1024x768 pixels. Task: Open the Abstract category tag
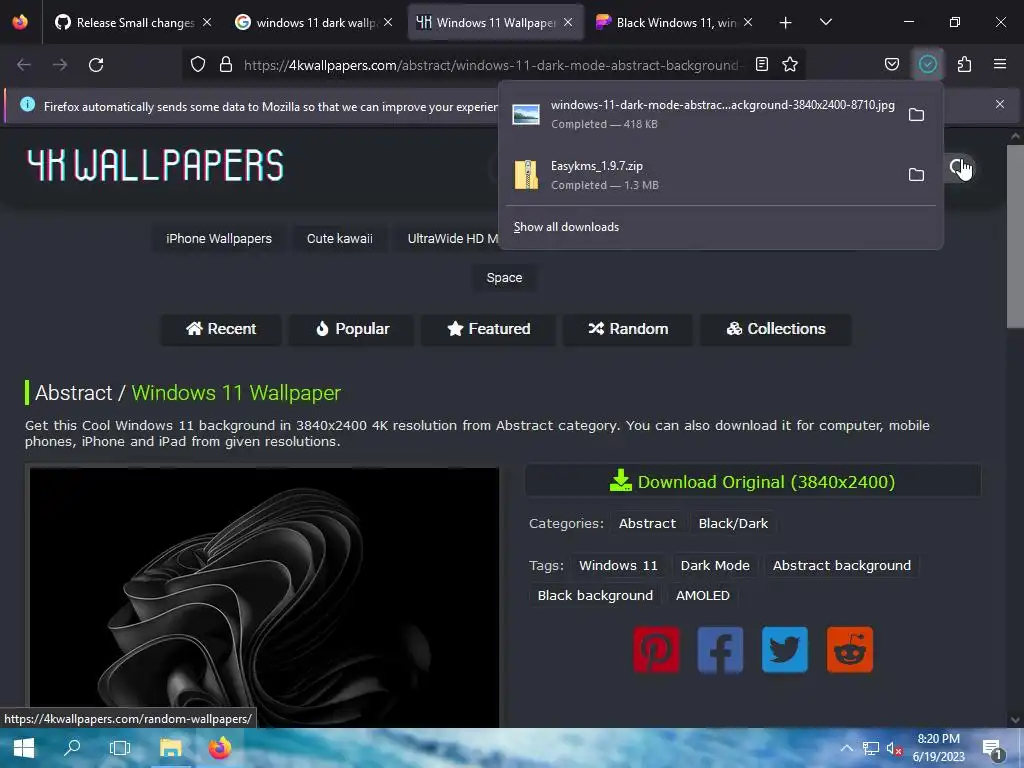[647, 523]
